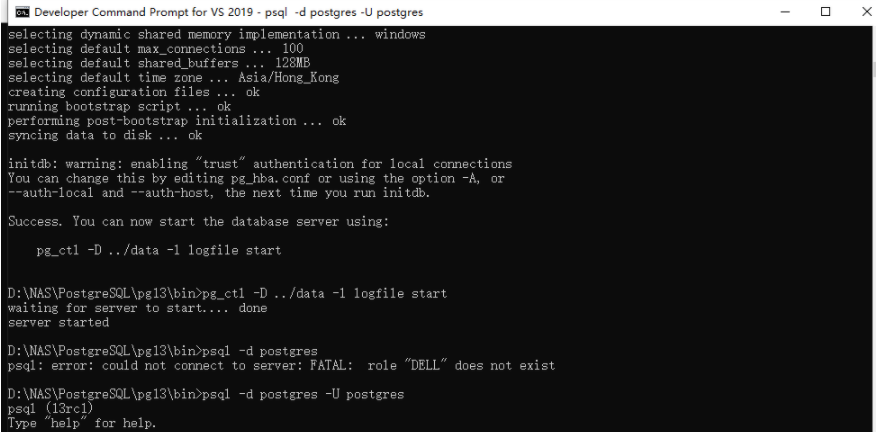Click the "max_connections ... 100" output line
This screenshot has width=876, height=432.
[156, 49]
